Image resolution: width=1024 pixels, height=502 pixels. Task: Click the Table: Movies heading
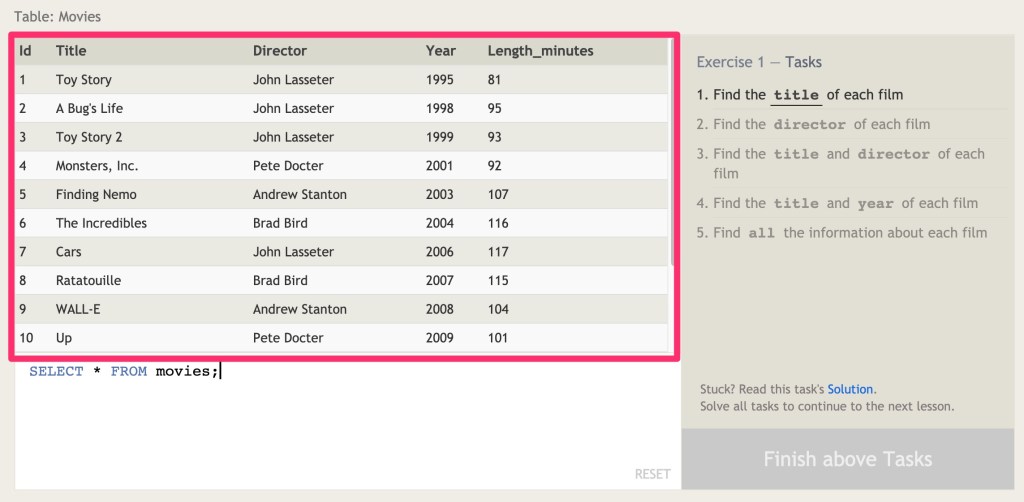57,16
